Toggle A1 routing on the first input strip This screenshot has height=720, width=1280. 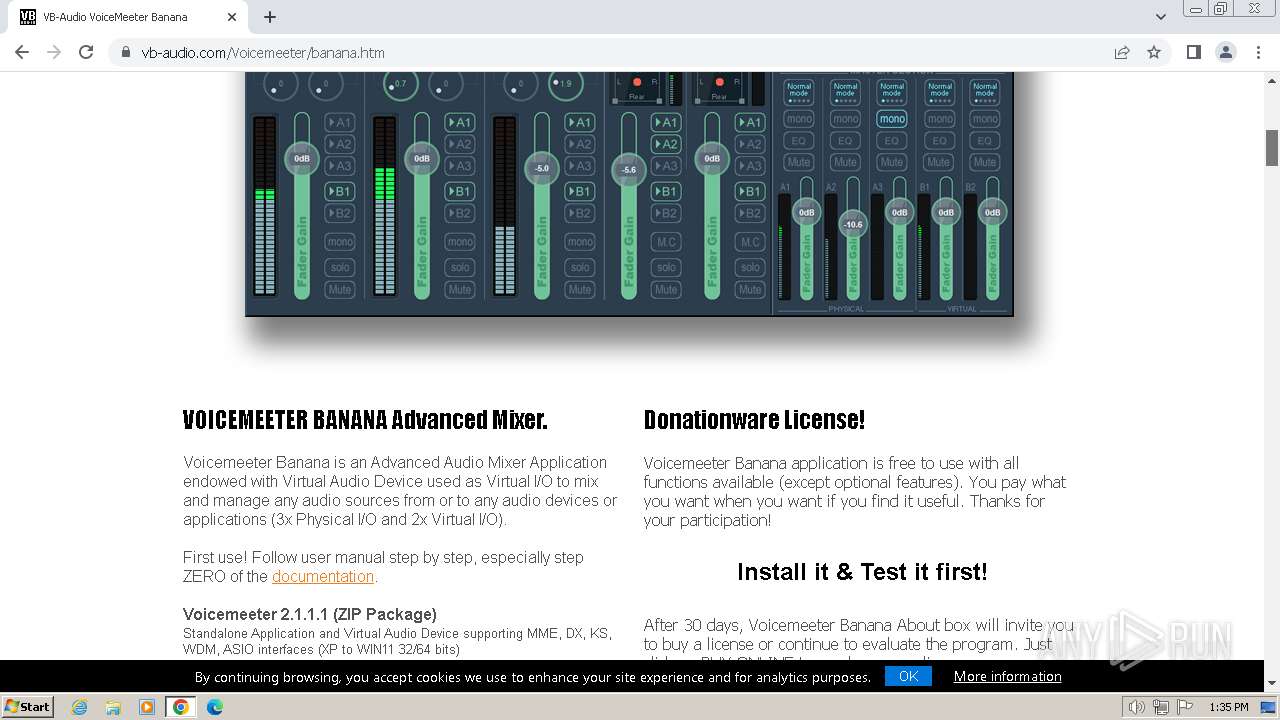point(340,123)
